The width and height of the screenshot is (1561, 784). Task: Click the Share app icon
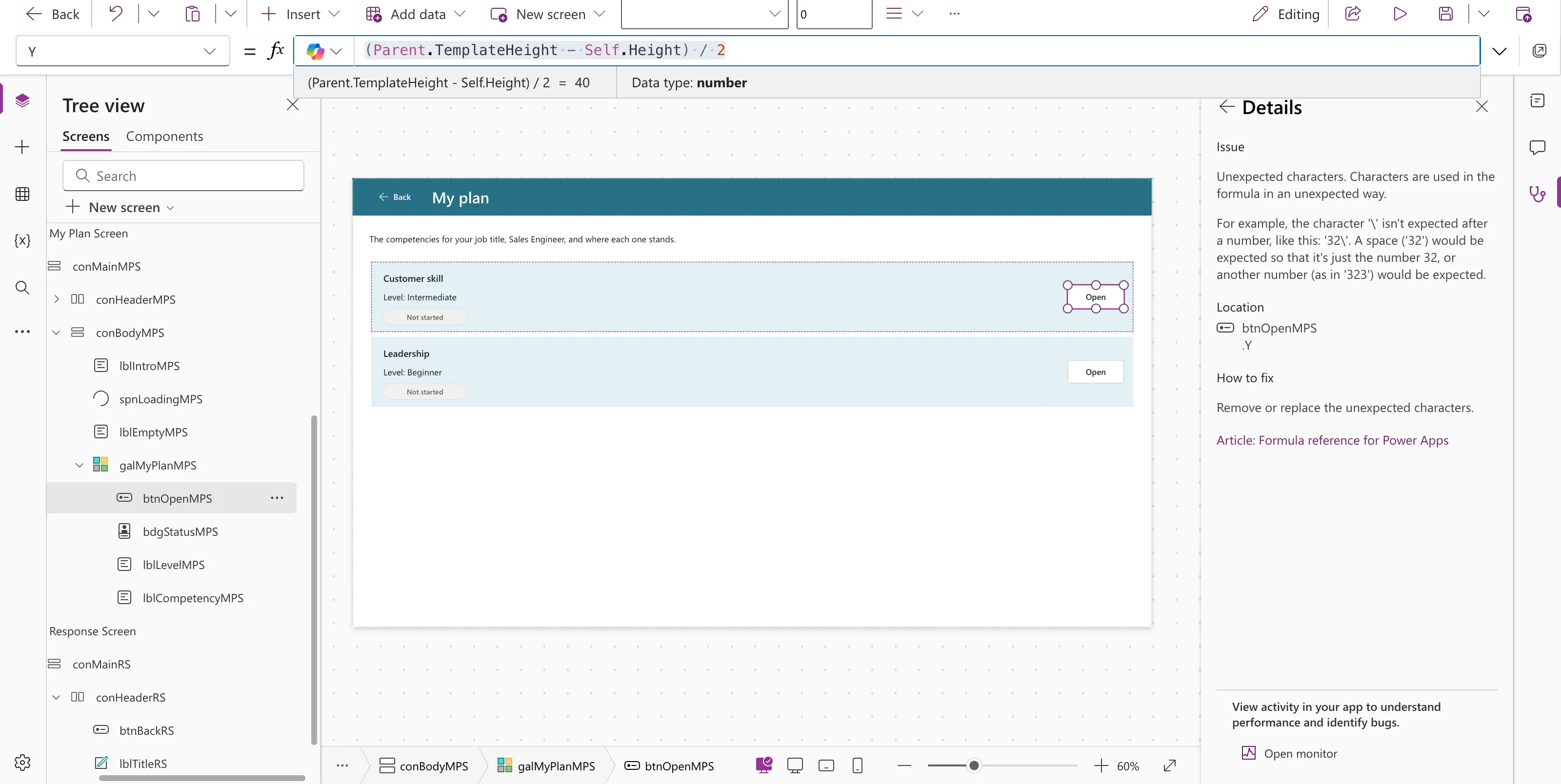click(x=1353, y=14)
